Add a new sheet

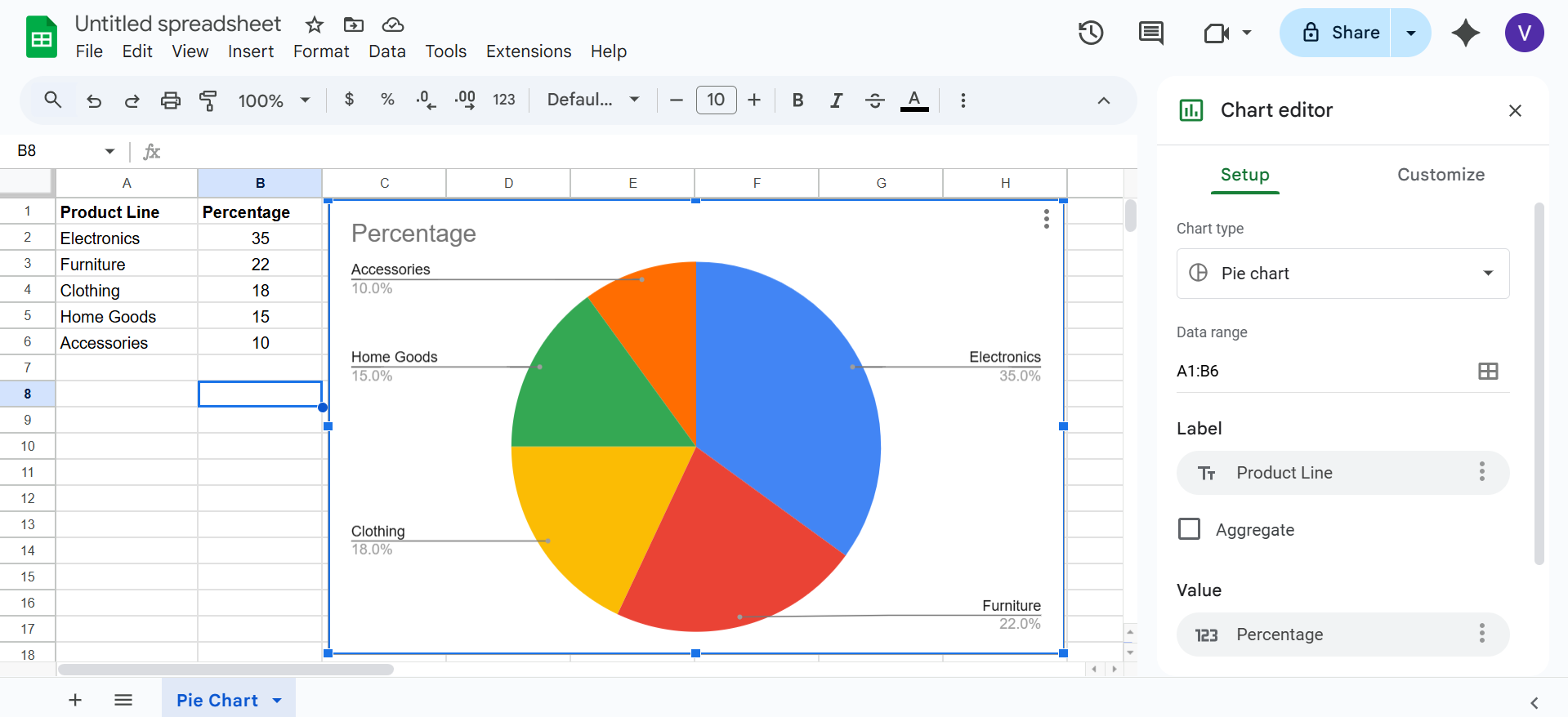75,700
